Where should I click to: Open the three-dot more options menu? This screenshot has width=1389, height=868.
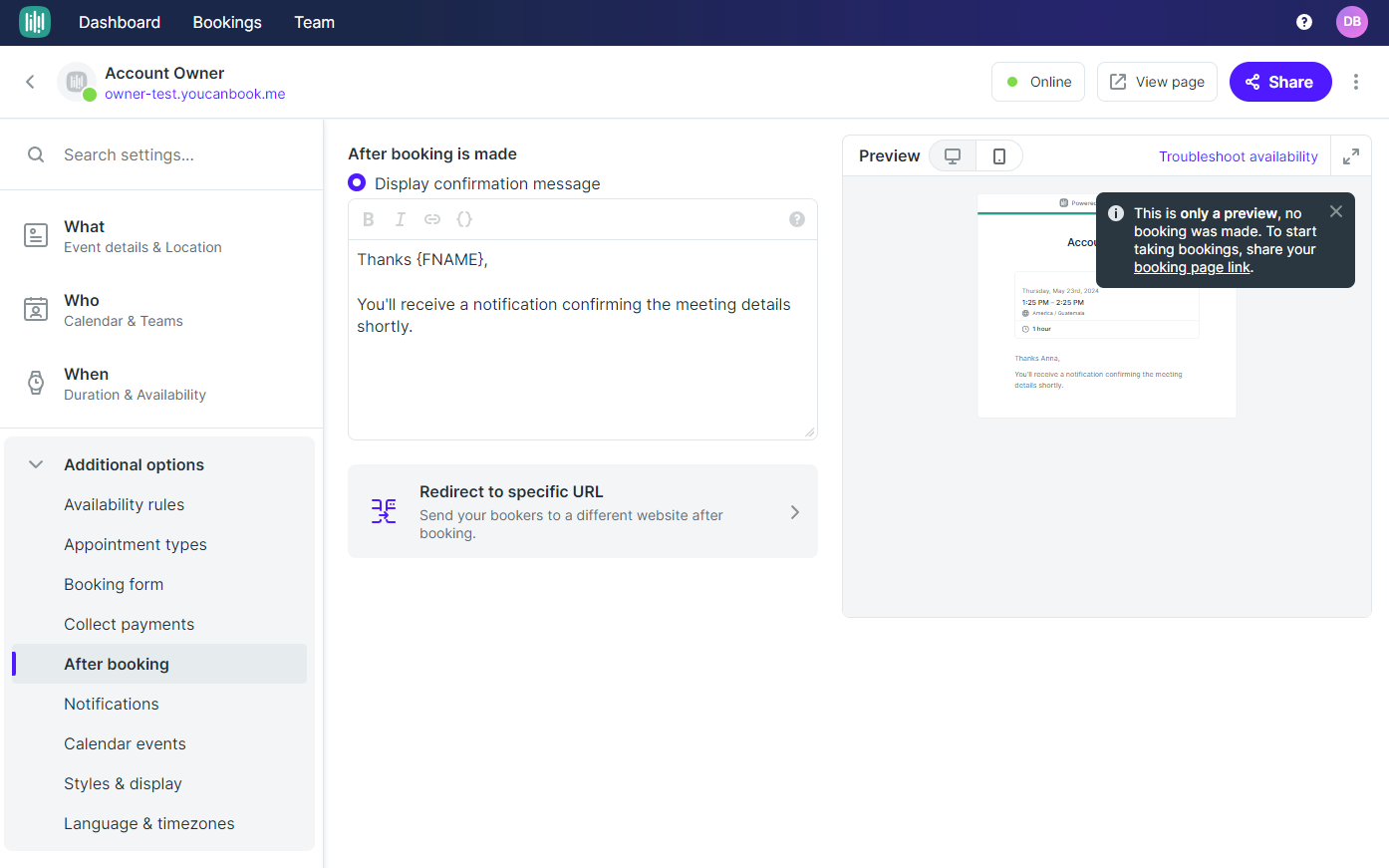click(1356, 82)
